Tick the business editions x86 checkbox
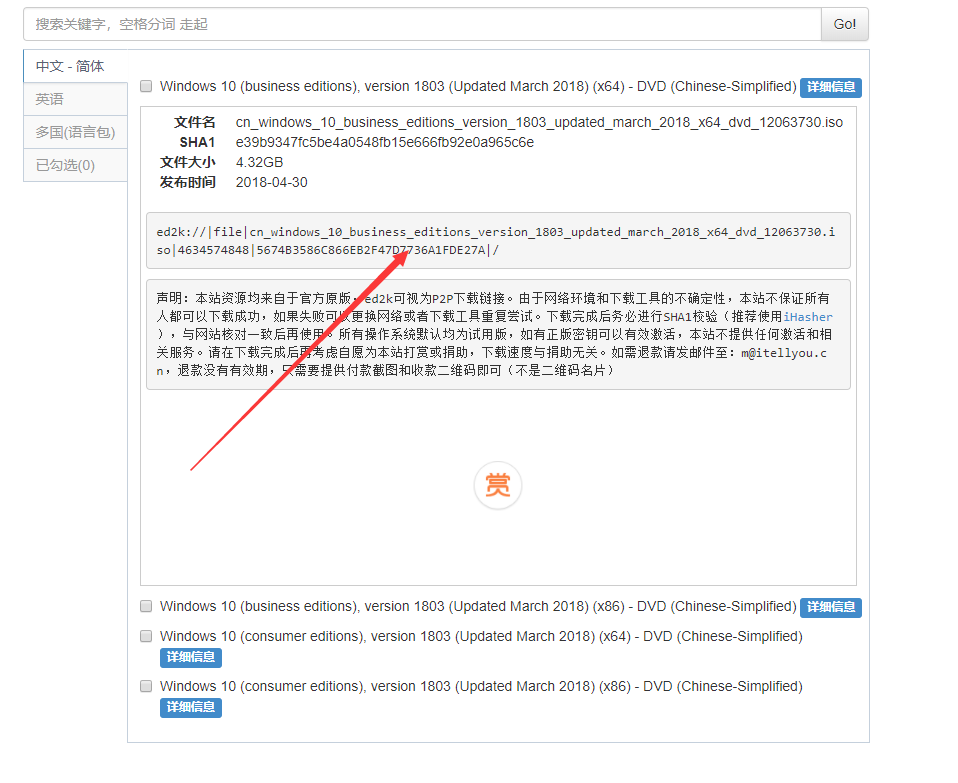958x783 pixels. 146,607
